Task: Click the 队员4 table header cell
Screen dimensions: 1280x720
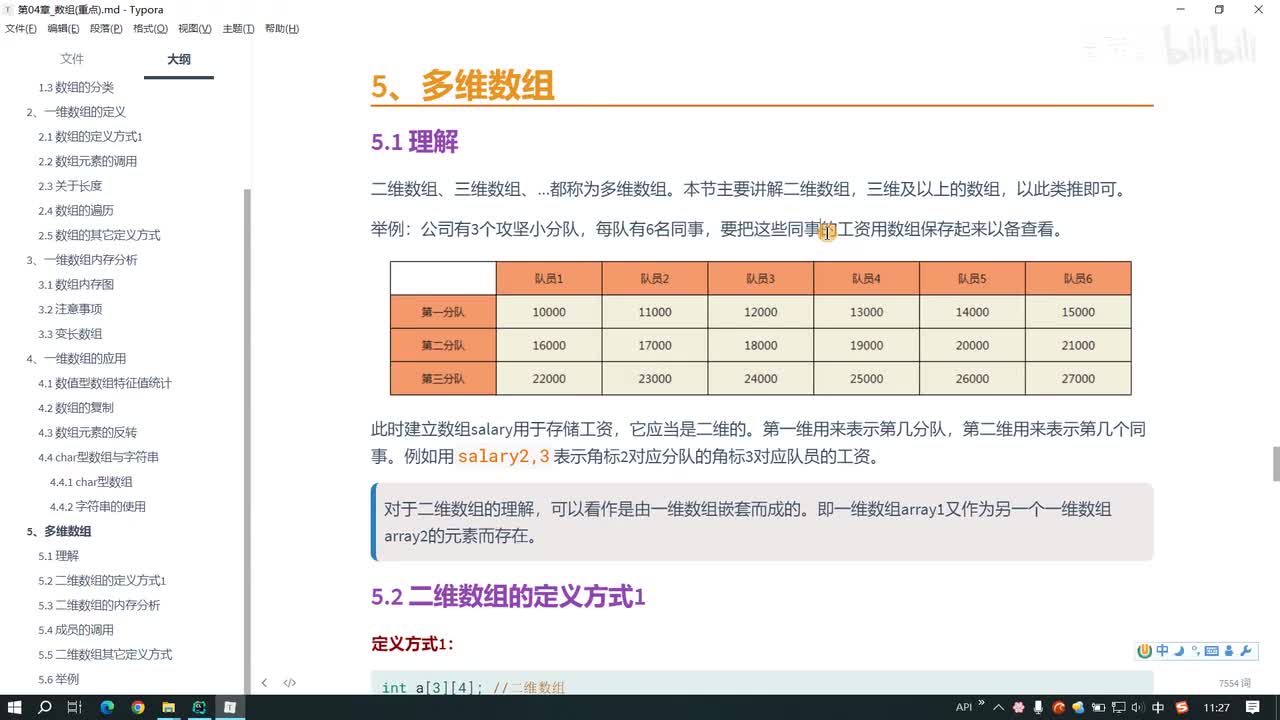Action: pos(866,278)
